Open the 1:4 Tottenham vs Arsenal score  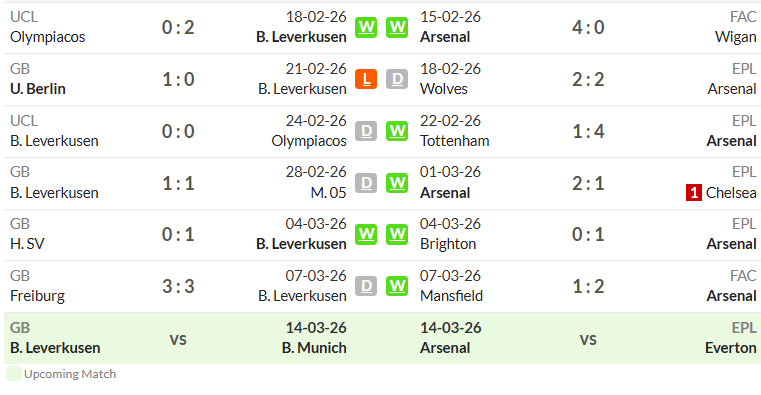click(x=588, y=131)
